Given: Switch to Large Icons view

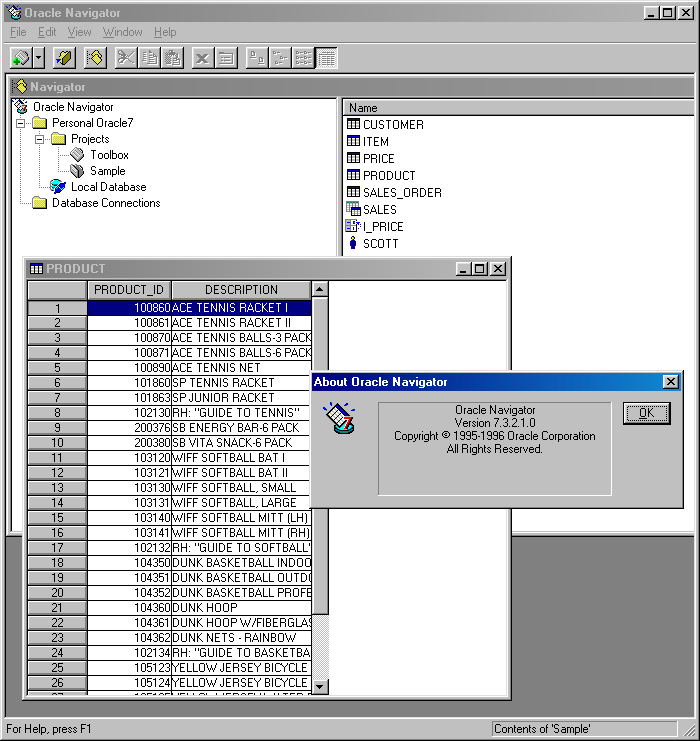Looking at the screenshot, I should point(257,58).
